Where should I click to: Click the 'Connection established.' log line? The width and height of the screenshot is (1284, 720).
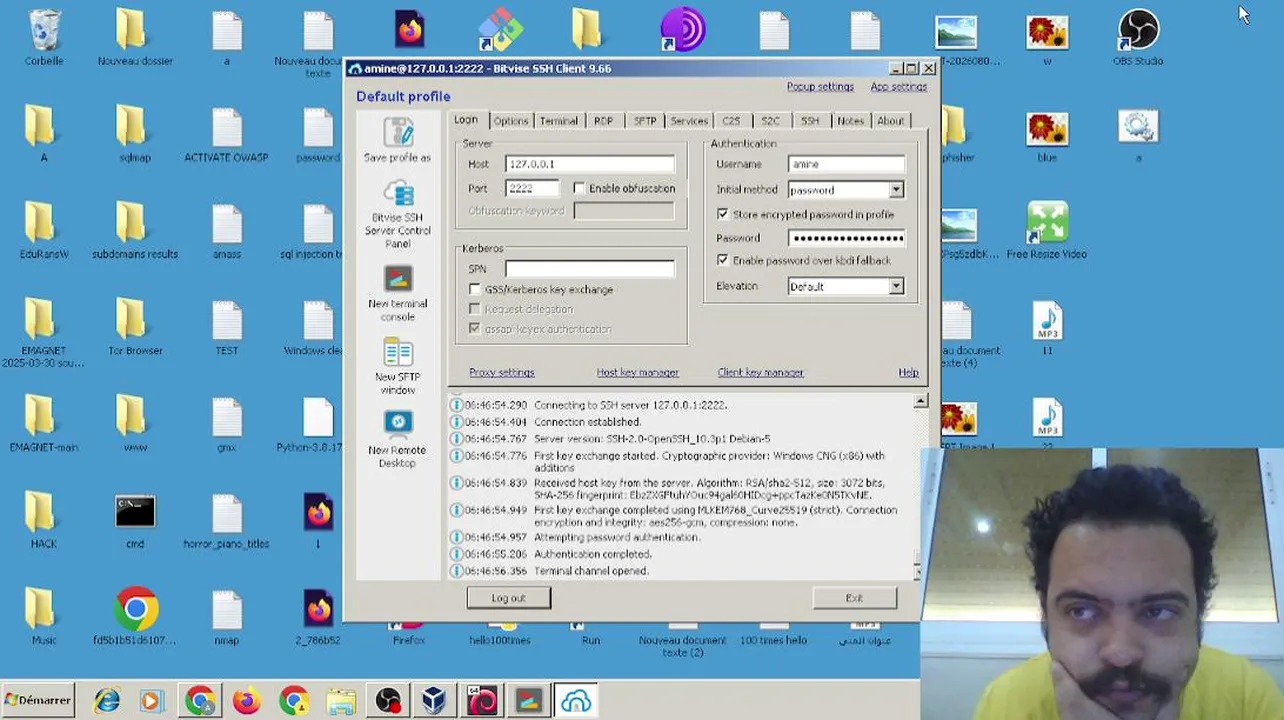coord(588,422)
